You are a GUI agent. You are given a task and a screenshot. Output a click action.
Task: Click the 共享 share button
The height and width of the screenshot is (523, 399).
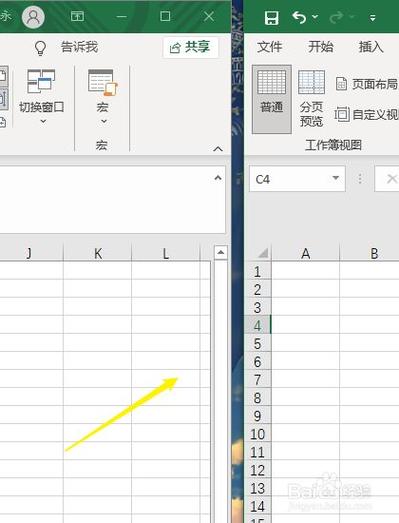[190, 47]
